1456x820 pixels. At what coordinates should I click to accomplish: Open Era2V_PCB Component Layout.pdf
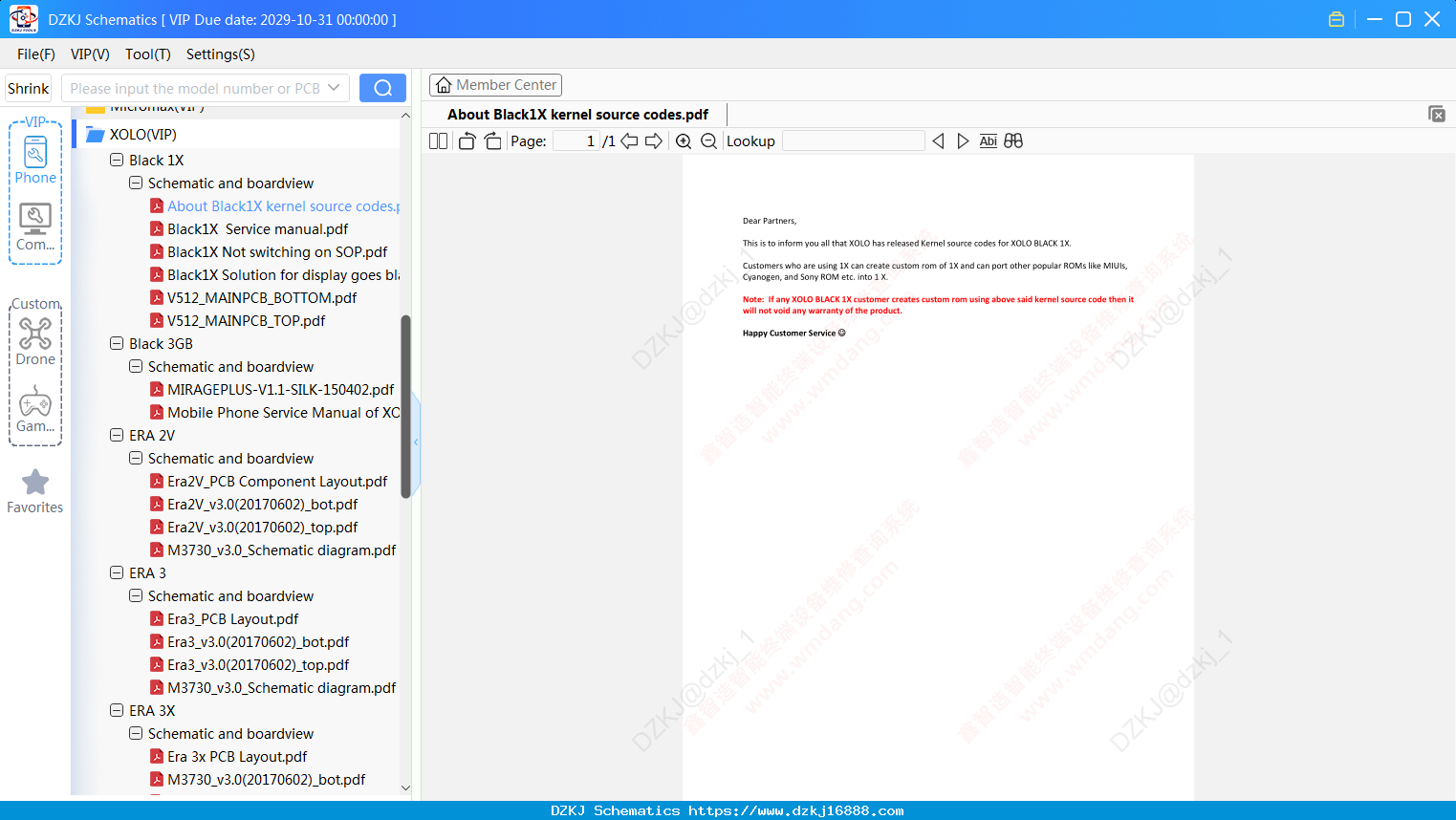click(277, 482)
